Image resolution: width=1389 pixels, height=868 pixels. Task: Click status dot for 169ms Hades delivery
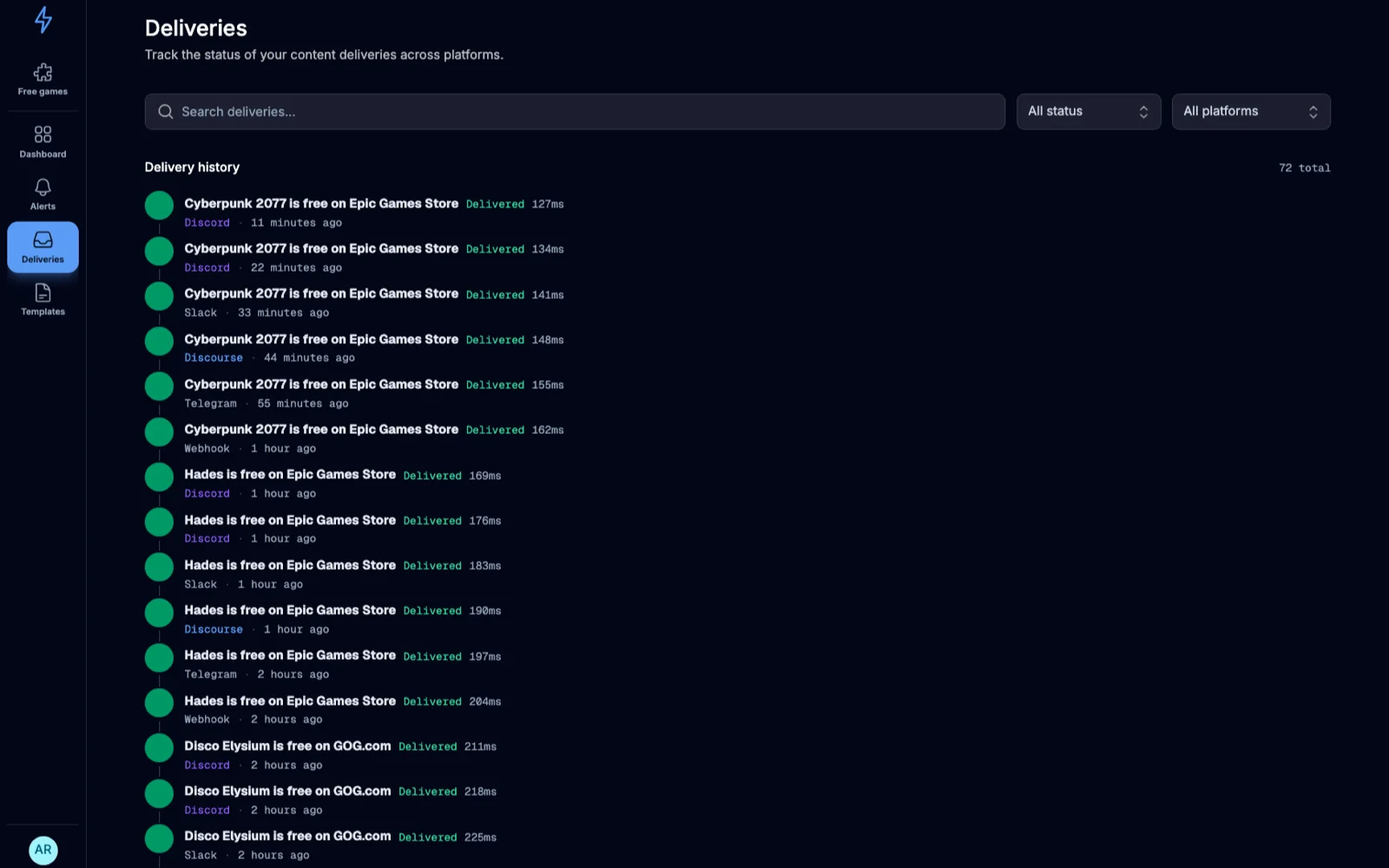[159, 477]
